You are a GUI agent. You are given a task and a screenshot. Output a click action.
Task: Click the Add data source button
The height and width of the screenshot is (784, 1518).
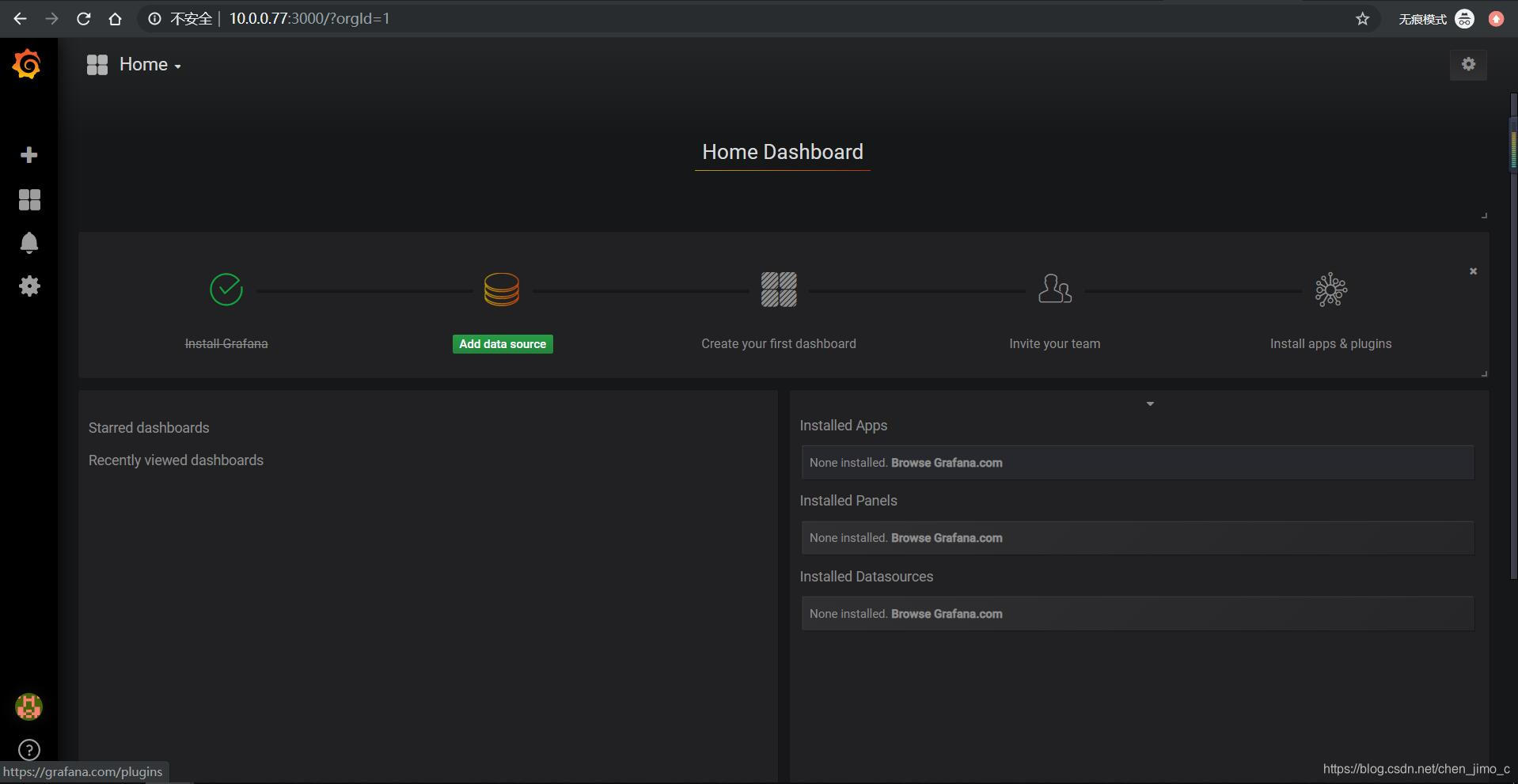(x=503, y=344)
